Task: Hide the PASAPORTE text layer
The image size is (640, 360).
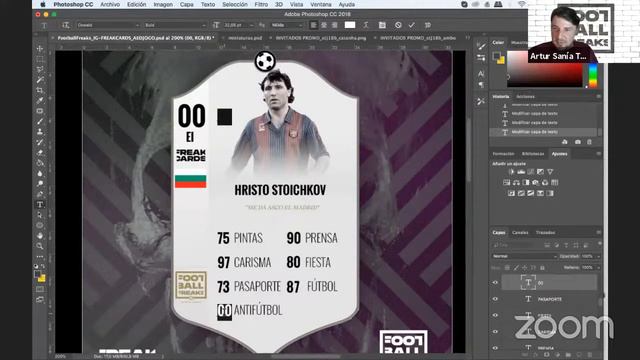Action: [495, 299]
